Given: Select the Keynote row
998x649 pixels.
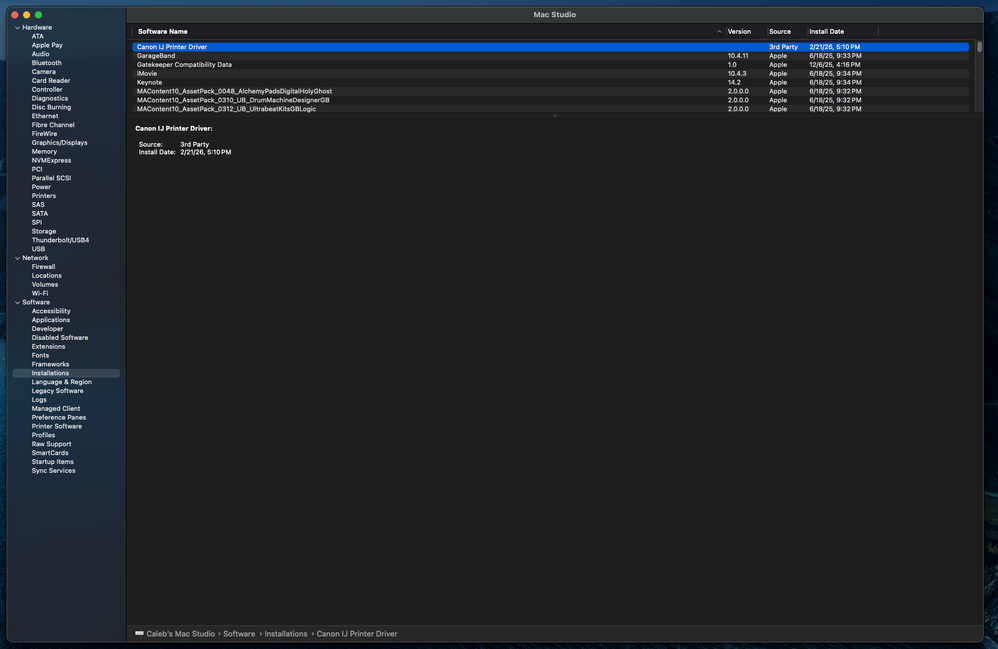Looking at the screenshot, I should tap(550, 83).
